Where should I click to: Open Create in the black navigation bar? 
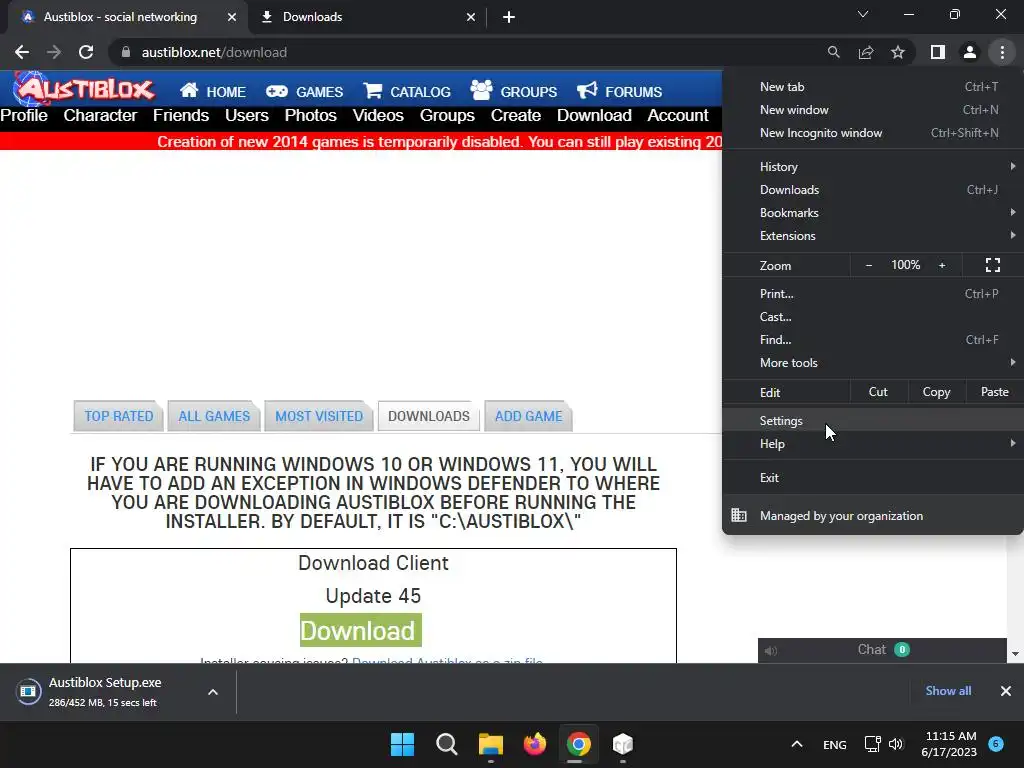pos(516,116)
